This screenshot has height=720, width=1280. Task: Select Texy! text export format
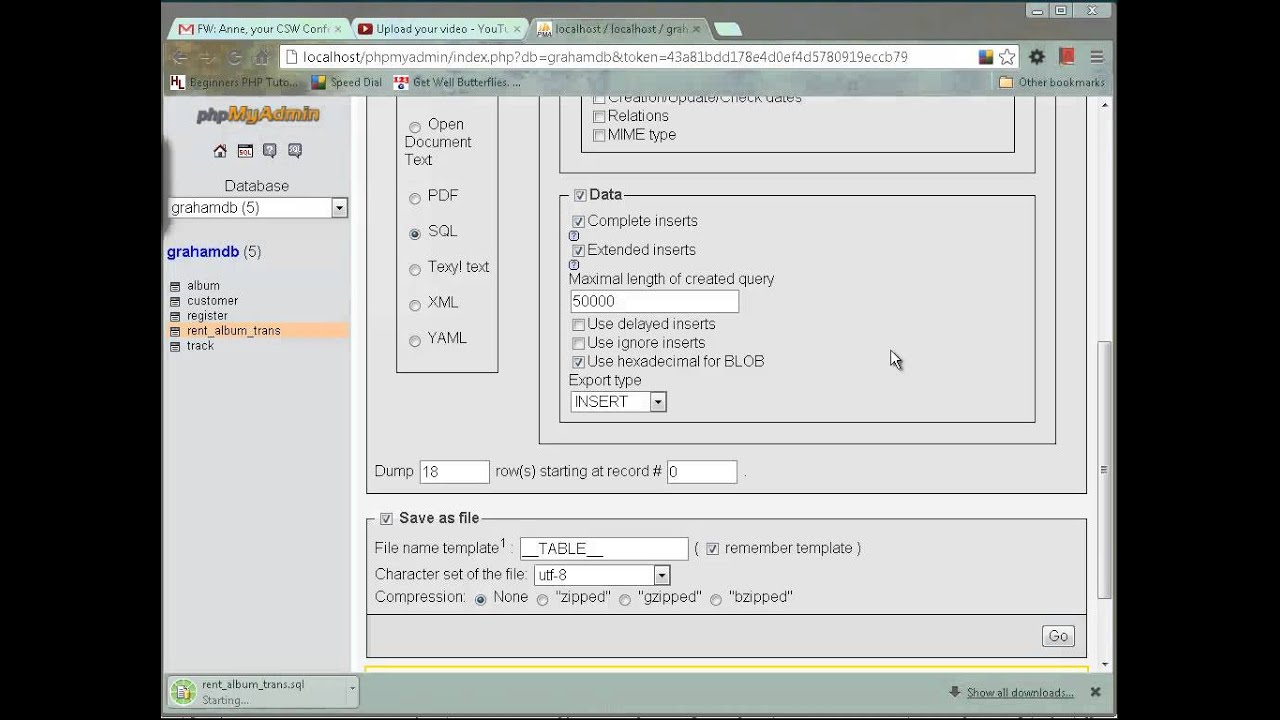point(415,269)
